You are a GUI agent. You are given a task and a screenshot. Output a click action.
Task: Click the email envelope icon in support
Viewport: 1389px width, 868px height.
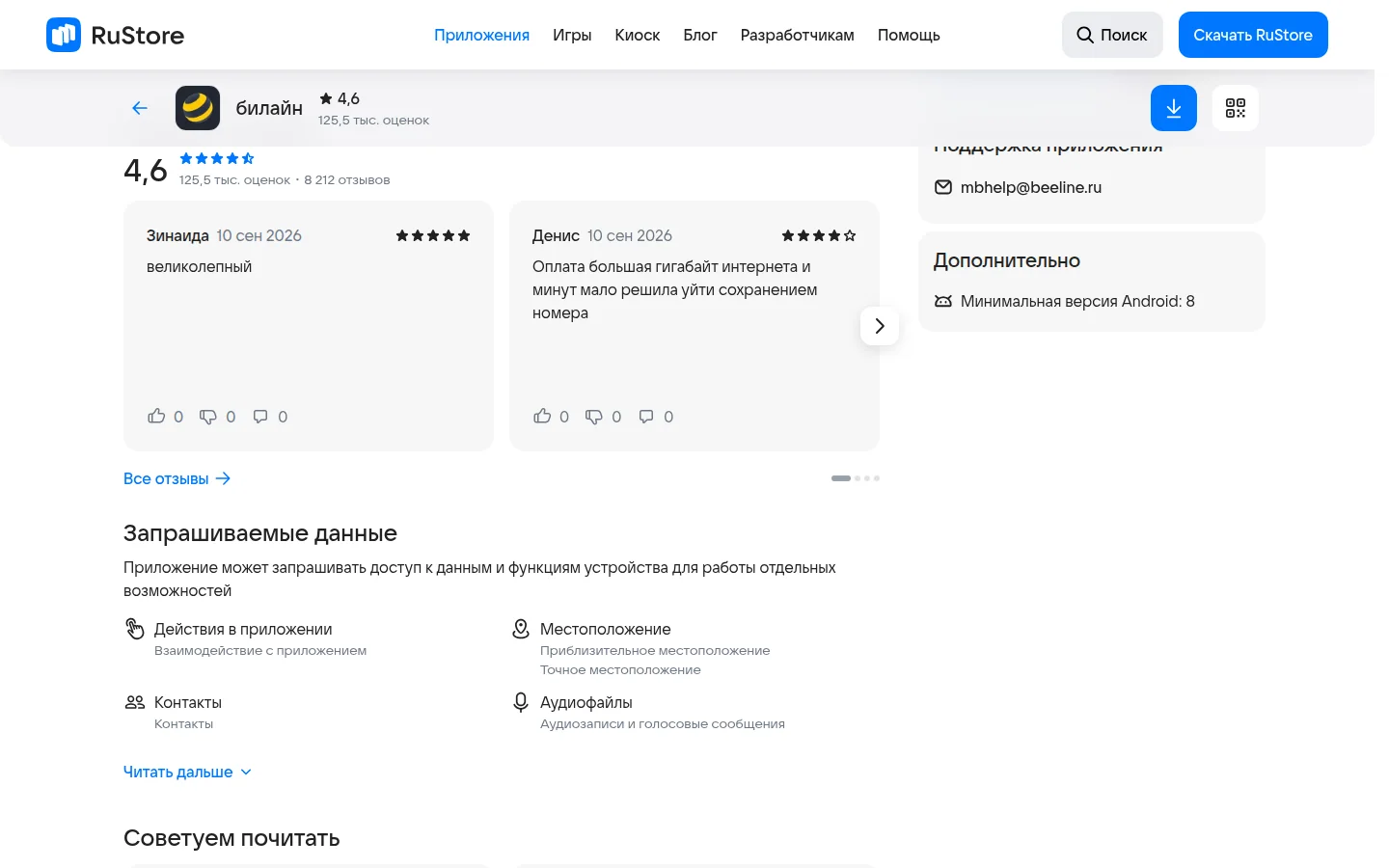pos(943,187)
